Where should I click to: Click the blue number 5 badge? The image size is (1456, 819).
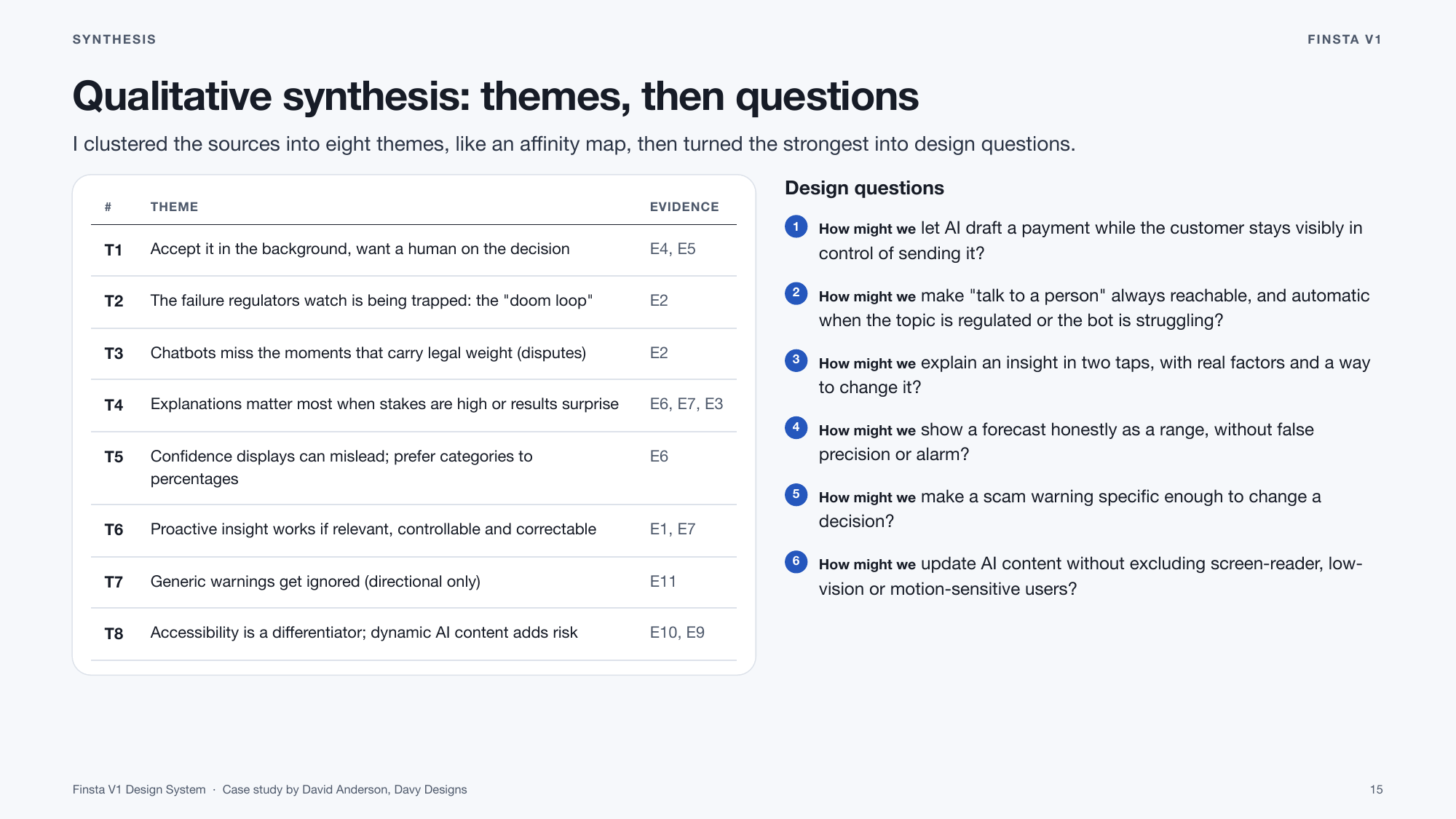[796, 494]
